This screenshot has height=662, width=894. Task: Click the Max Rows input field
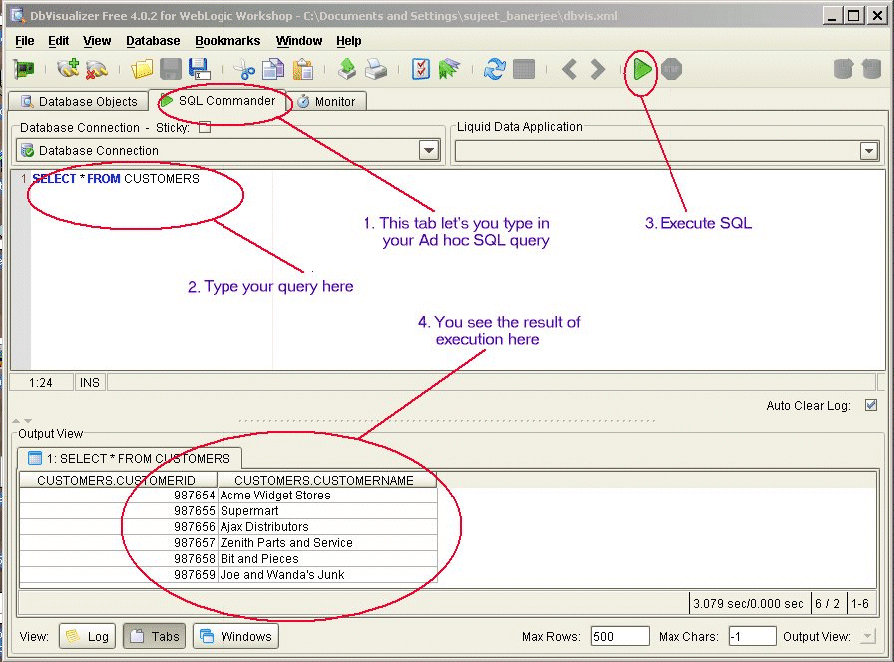click(x=620, y=636)
